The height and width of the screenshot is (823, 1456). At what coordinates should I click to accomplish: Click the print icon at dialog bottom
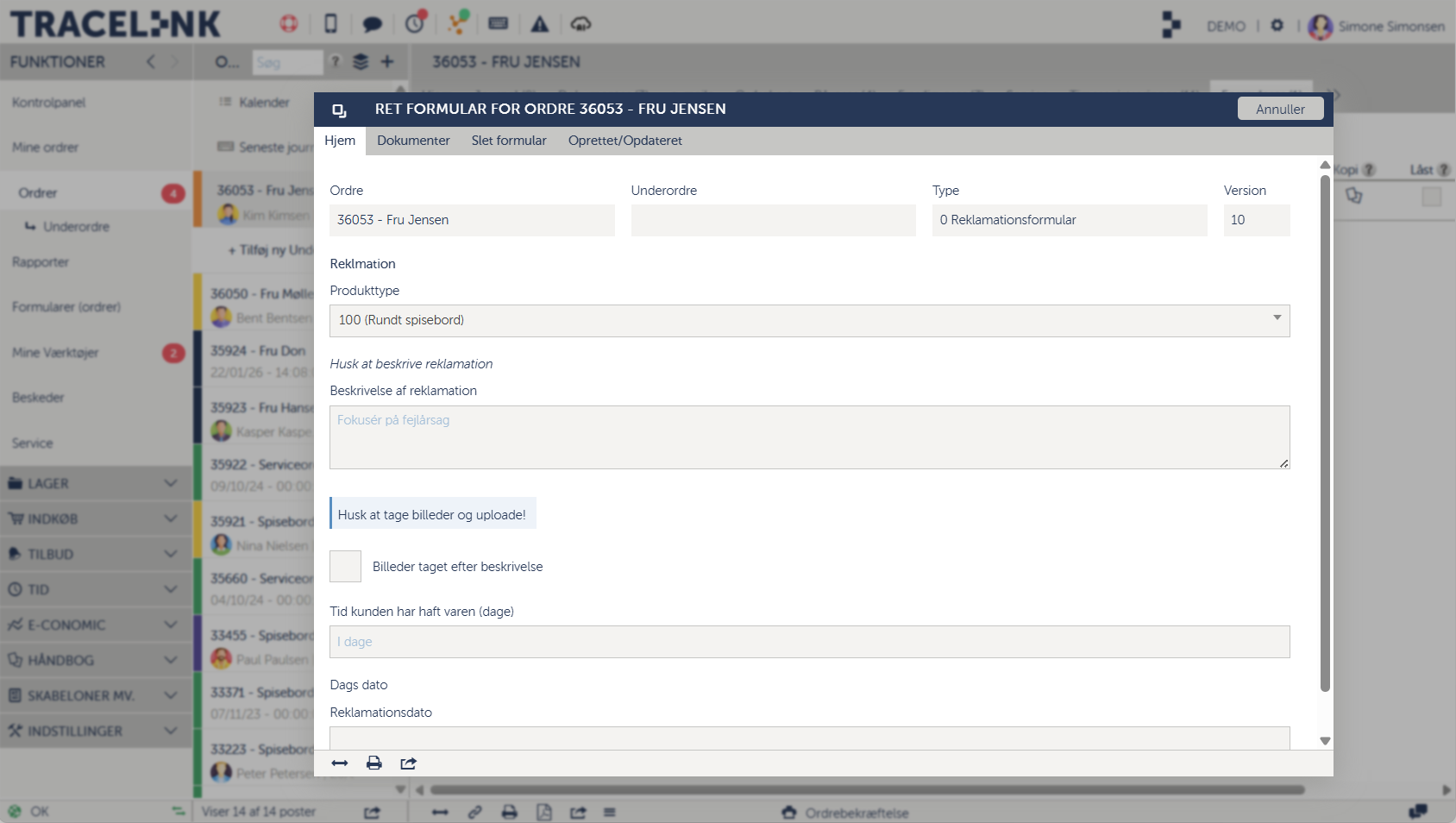pyautogui.click(x=373, y=763)
